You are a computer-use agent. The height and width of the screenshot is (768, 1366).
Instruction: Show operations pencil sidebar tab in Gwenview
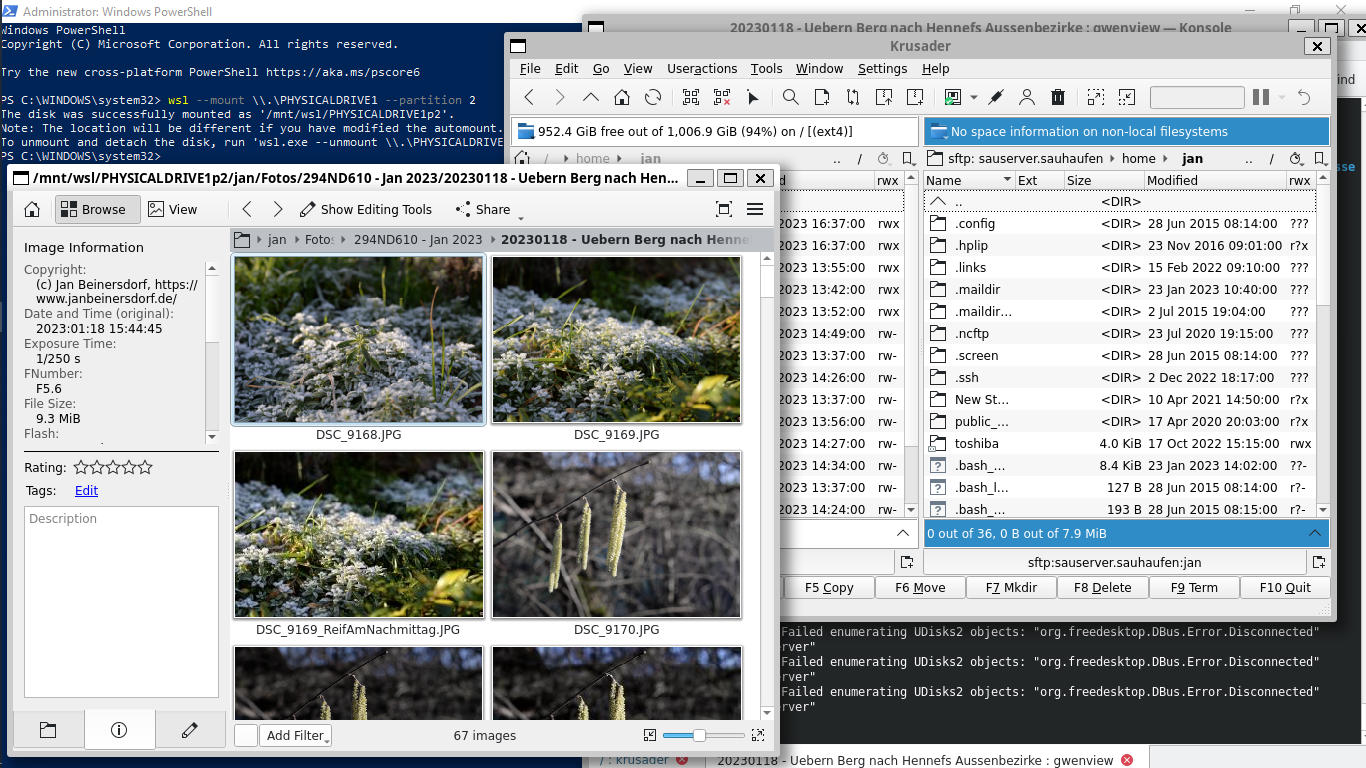click(190, 730)
